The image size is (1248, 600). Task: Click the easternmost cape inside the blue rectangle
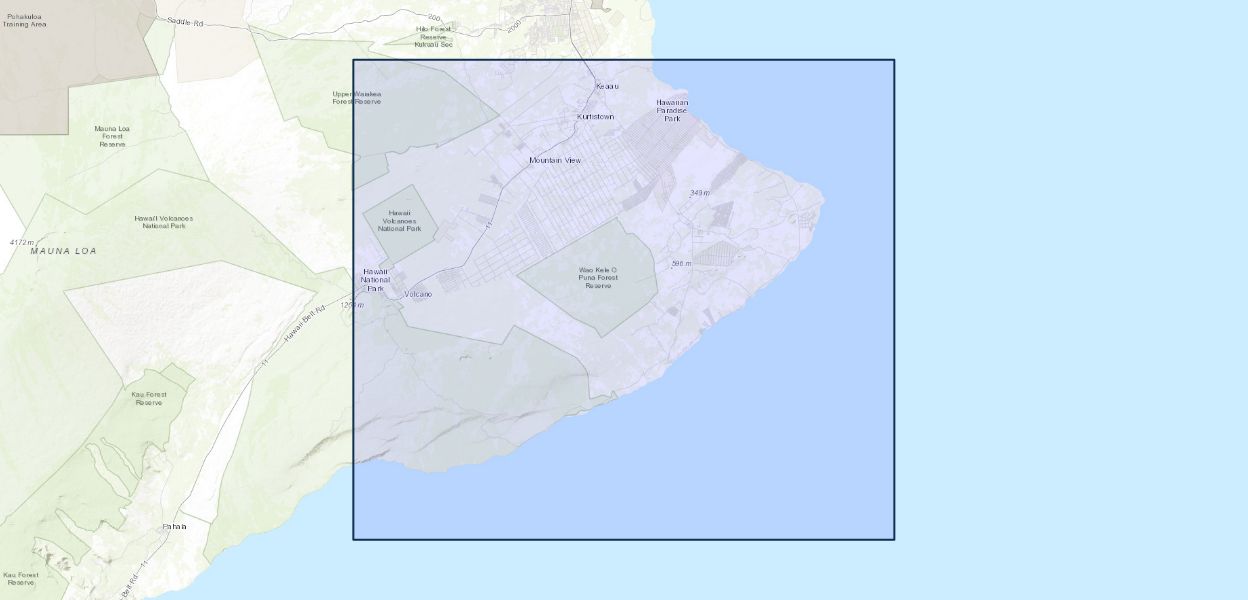click(823, 200)
